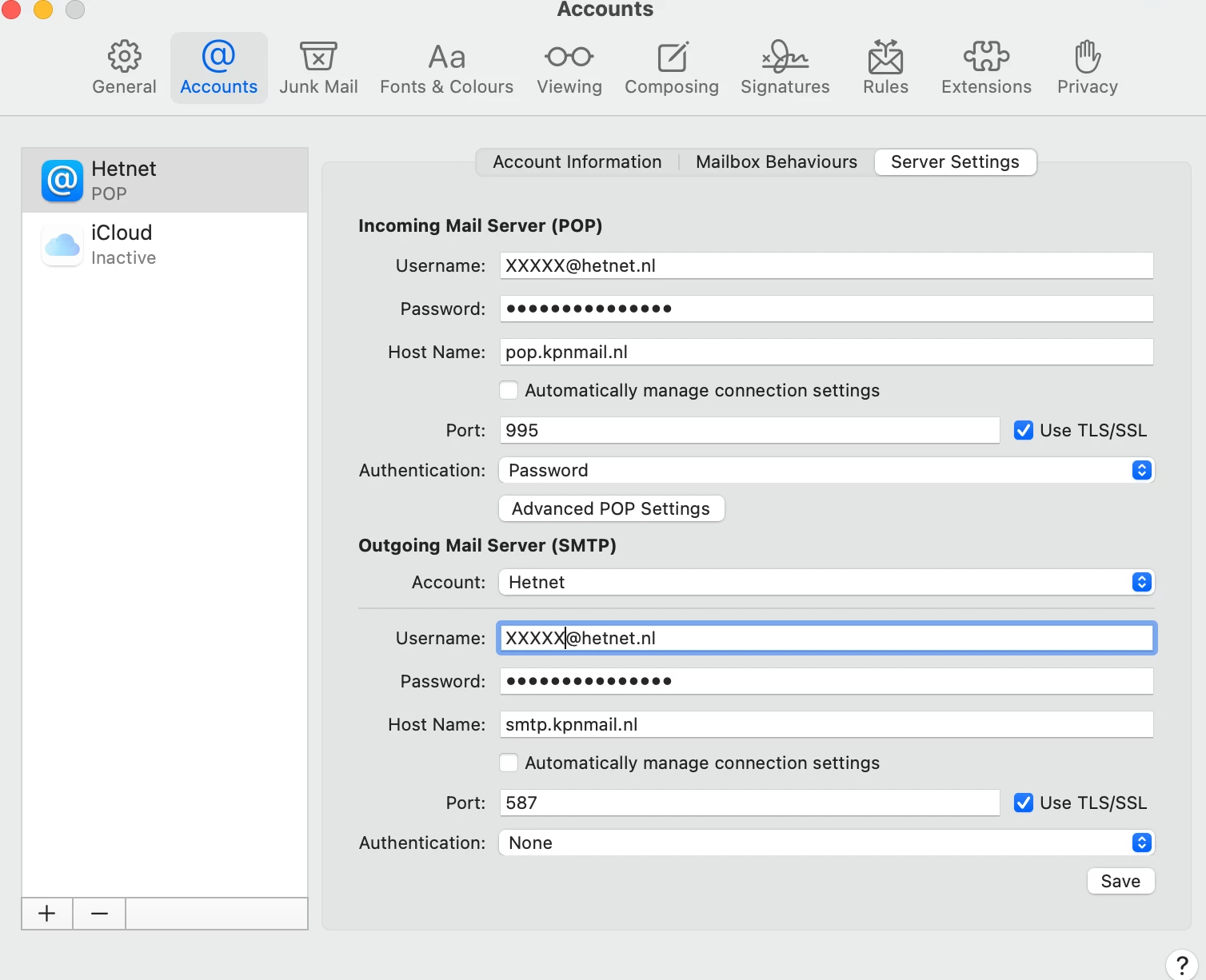The height and width of the screenshot is (980, 1206).
Task: Select the Accounts preferences pane
Action: click(218, 68)
